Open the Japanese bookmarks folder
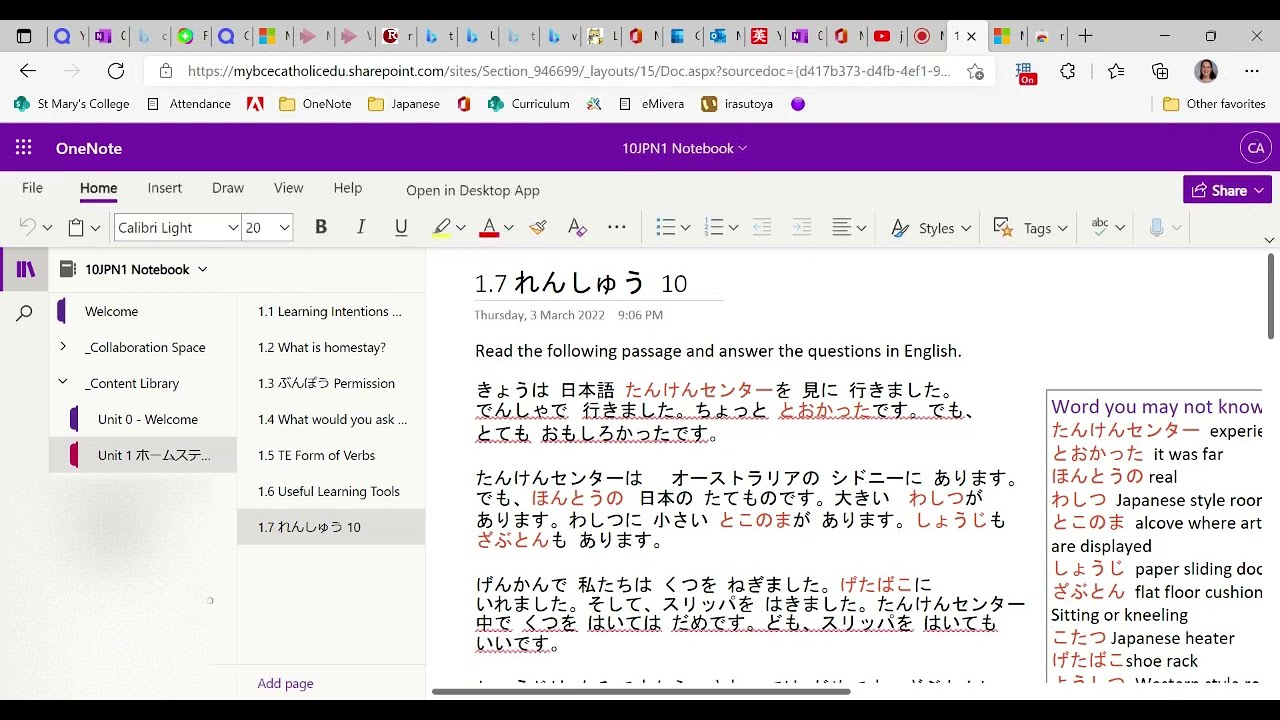This screenshot has width=1280, height=720. point(404,104)
